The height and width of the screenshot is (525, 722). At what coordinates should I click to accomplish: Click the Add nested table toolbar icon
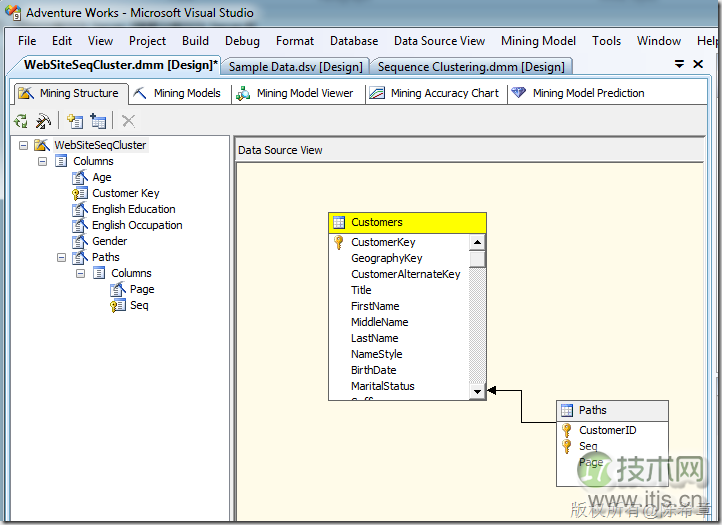pos(98,121)
